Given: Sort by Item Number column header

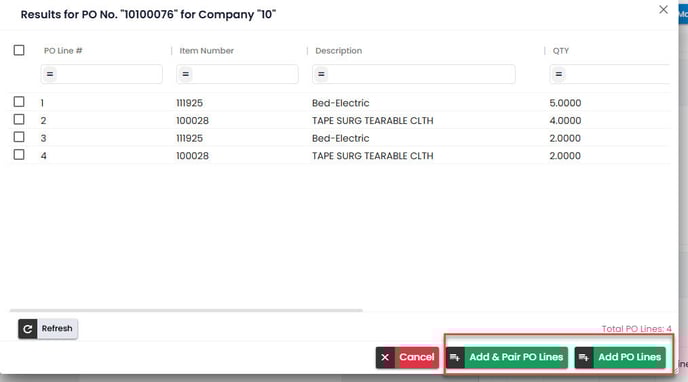Looking at the screenshot, I should click(206, 51).
